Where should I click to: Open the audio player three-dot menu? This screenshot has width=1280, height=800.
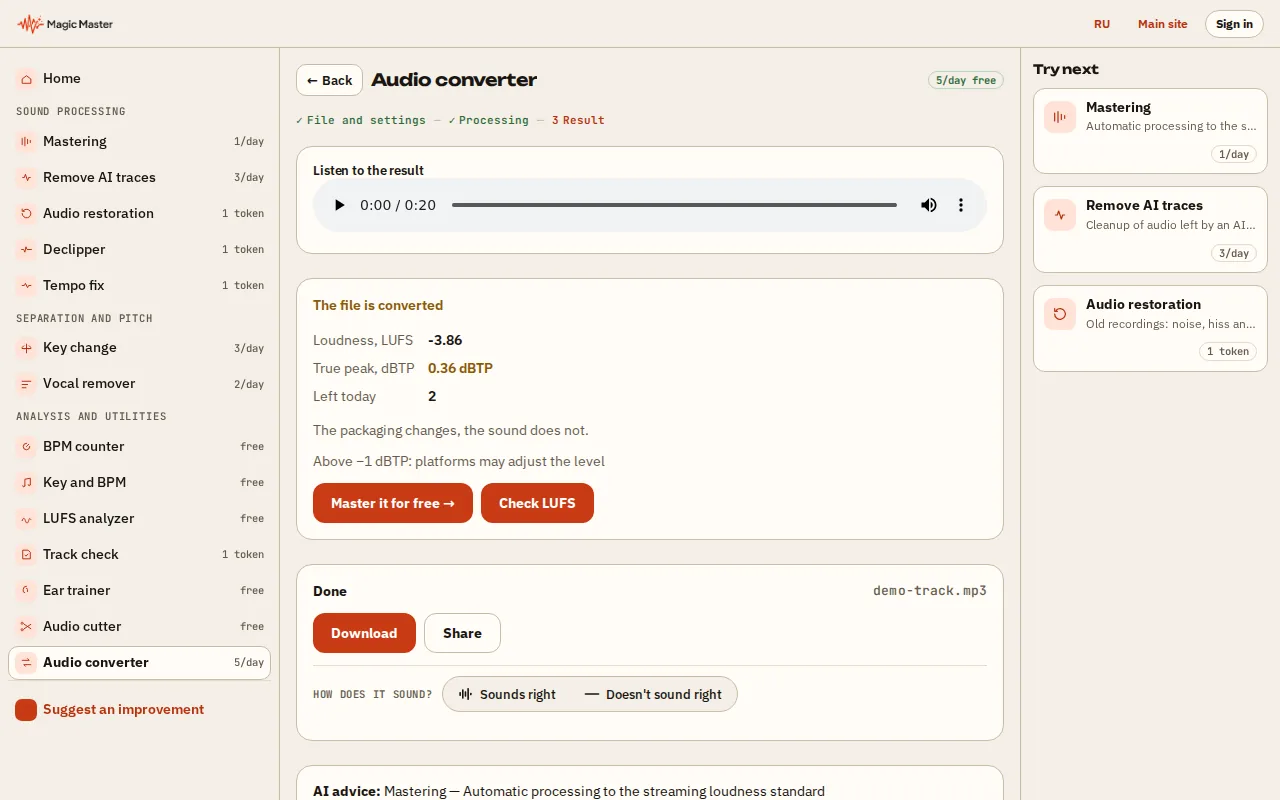(961, 205)
